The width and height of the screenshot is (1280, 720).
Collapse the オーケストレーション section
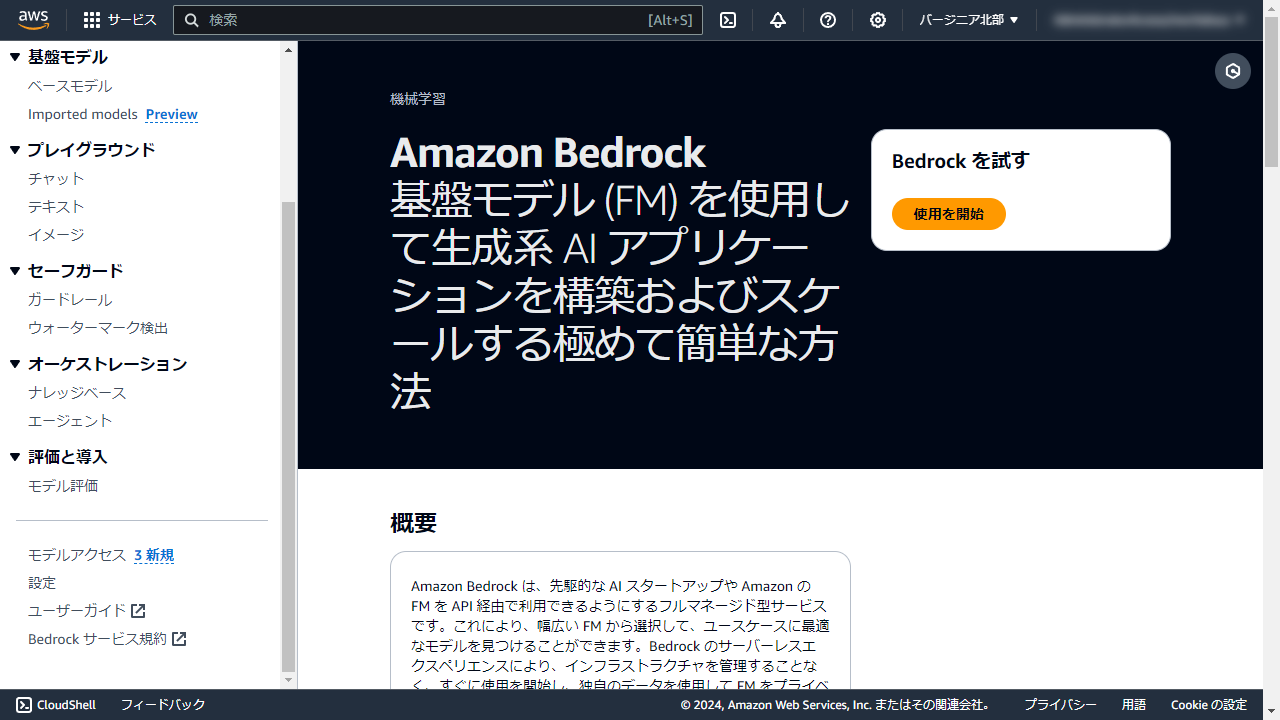click(15, 364)
